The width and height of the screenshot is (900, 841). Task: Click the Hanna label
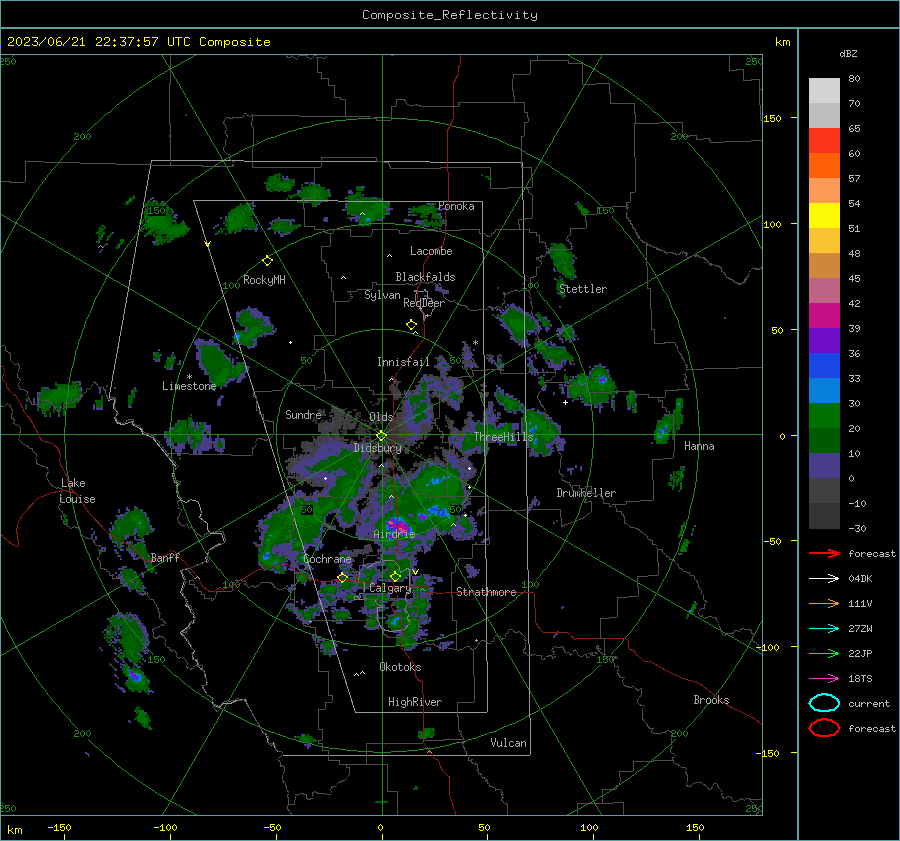[x=699, y=447]
